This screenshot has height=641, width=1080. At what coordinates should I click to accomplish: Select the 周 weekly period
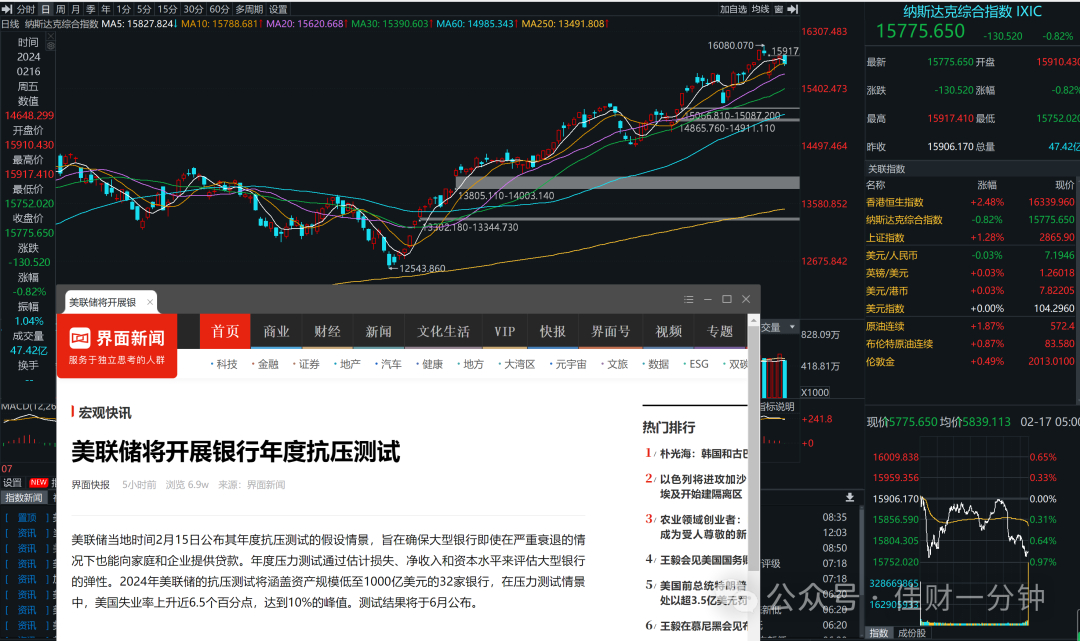pos(61,9)
